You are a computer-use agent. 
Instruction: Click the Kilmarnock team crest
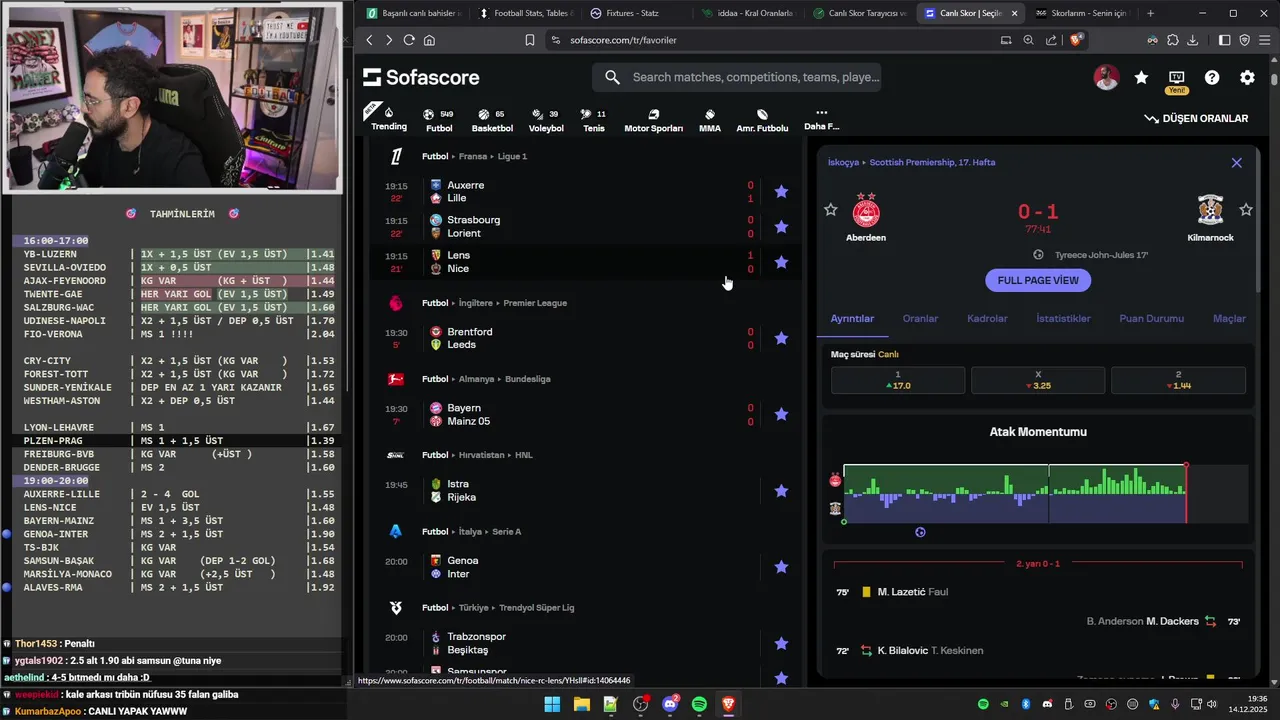click(1210, 211)
